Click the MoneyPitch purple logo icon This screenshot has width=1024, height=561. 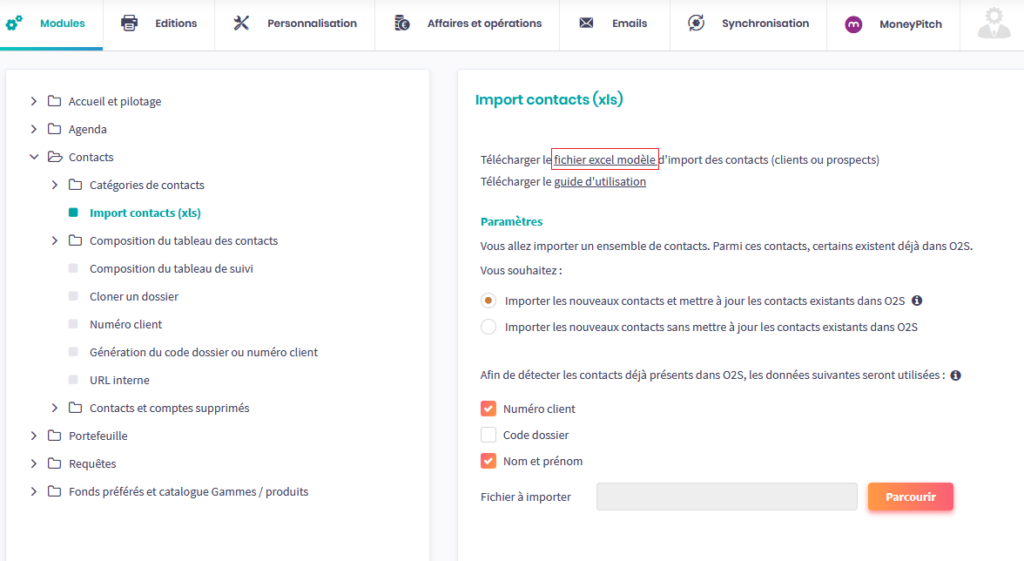tap(853, 24)
